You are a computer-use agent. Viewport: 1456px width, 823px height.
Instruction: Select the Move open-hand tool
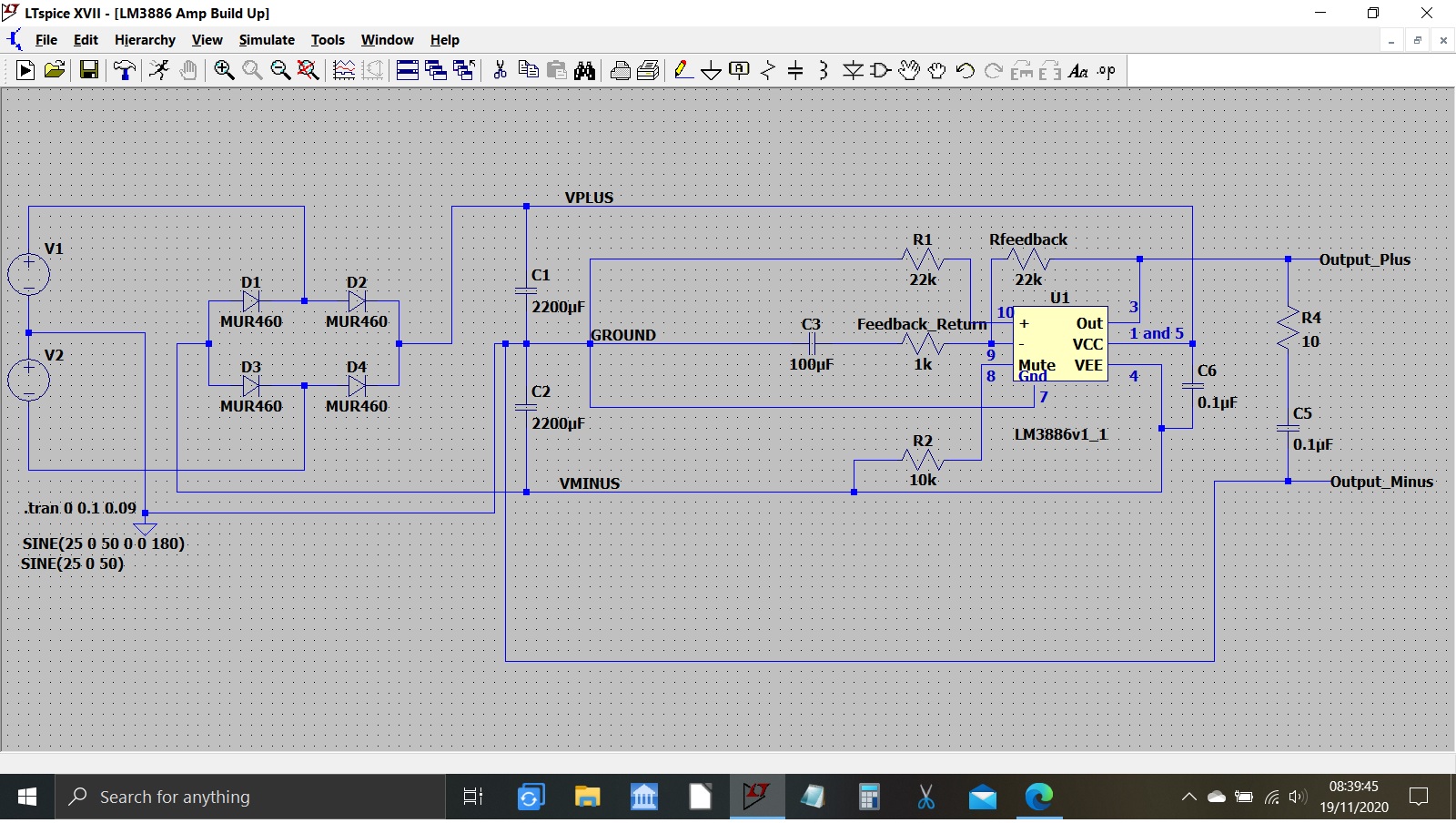[x=909, y=70]
